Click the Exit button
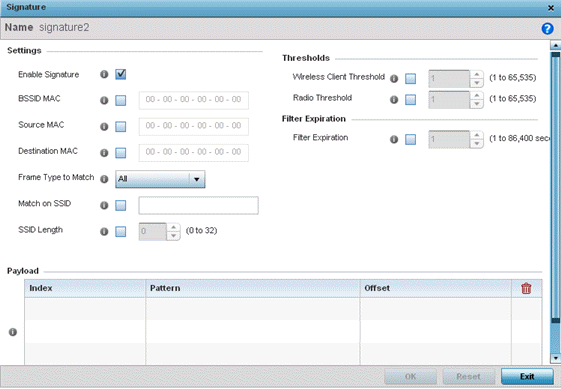The width and height of the screenshot is (561, 389). 527,376
